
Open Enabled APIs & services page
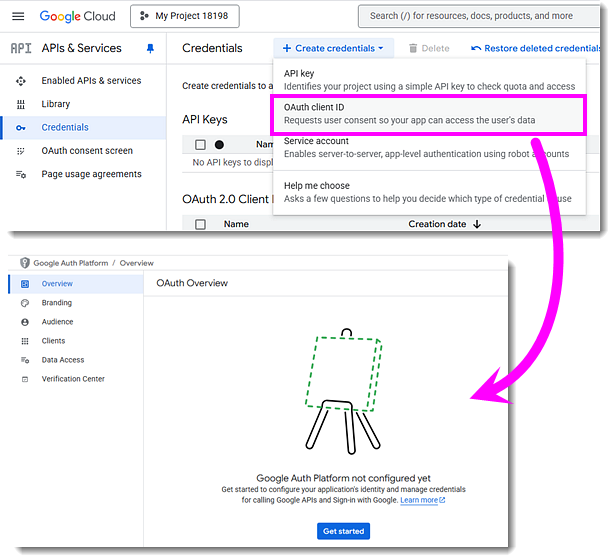91,81
